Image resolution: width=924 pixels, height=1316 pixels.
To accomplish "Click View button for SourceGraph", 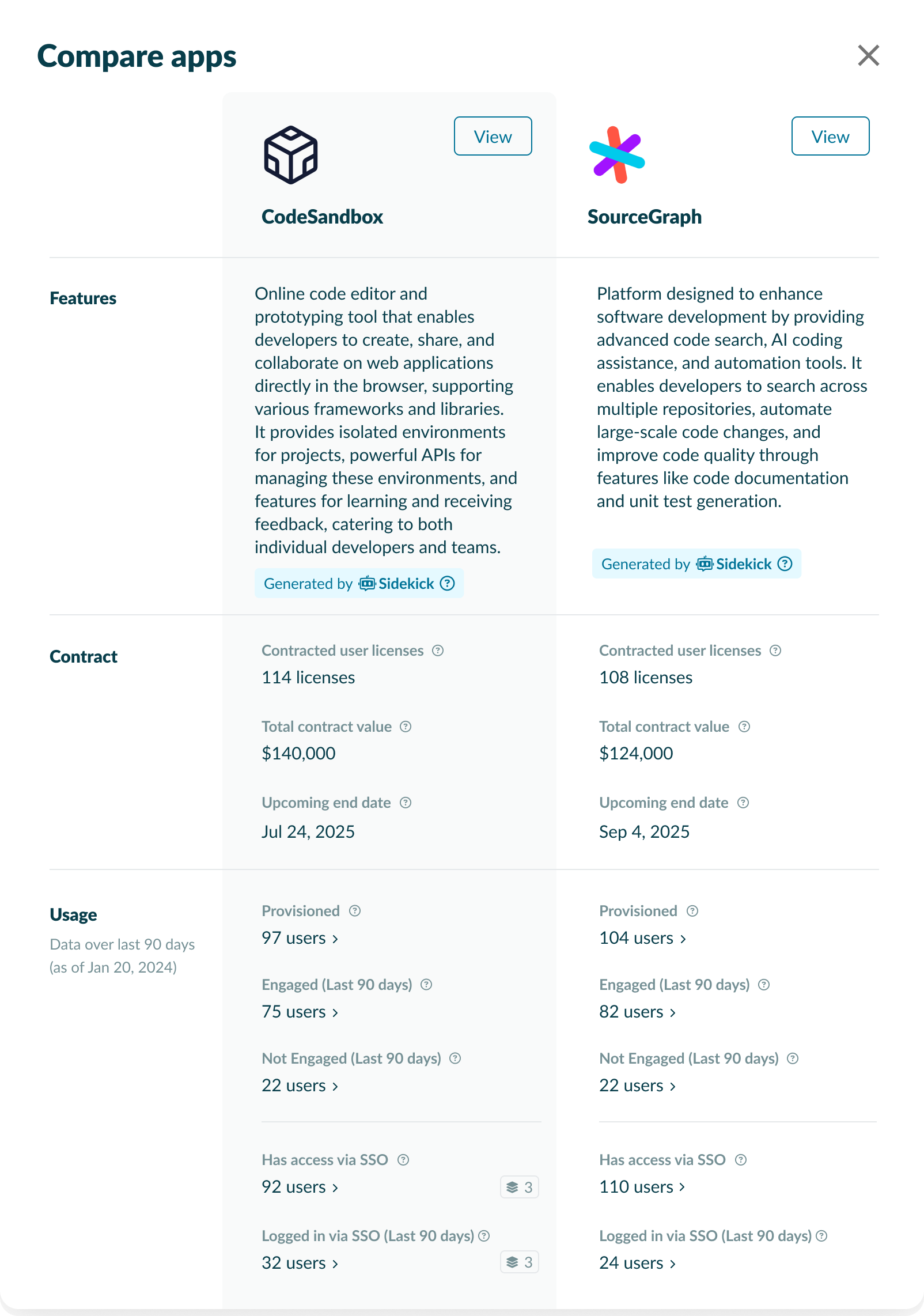I will click(830, 137).
